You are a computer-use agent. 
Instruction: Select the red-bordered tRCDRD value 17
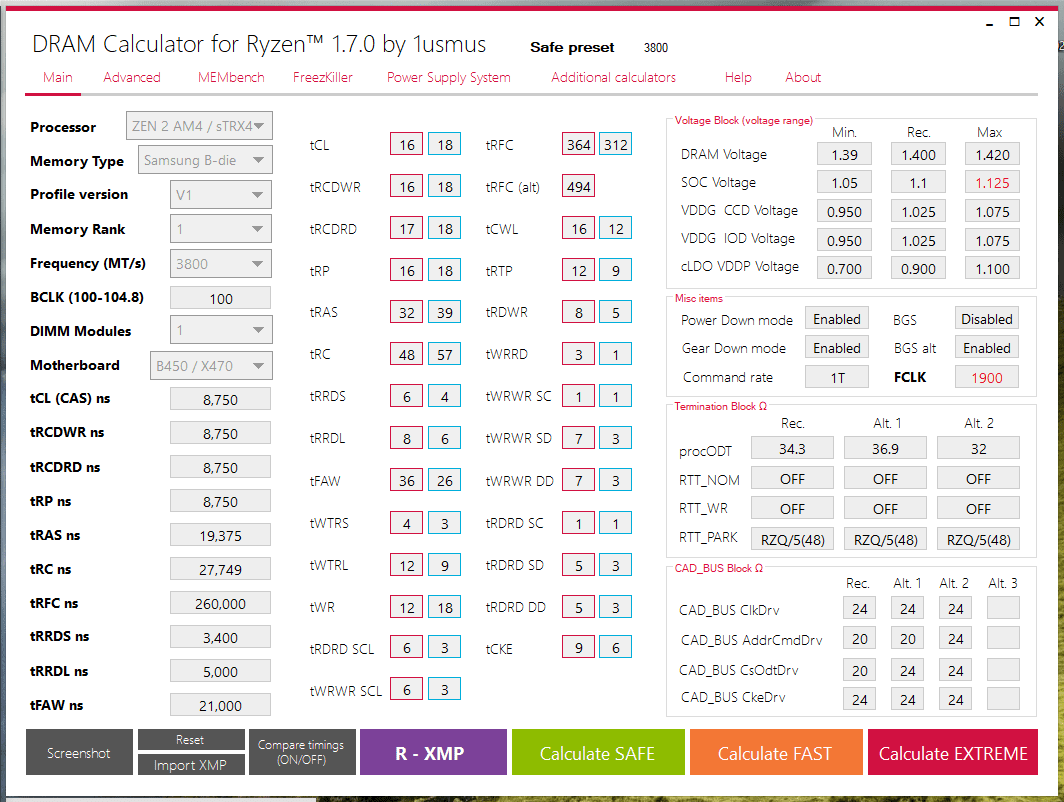click(x=406, y=228)
